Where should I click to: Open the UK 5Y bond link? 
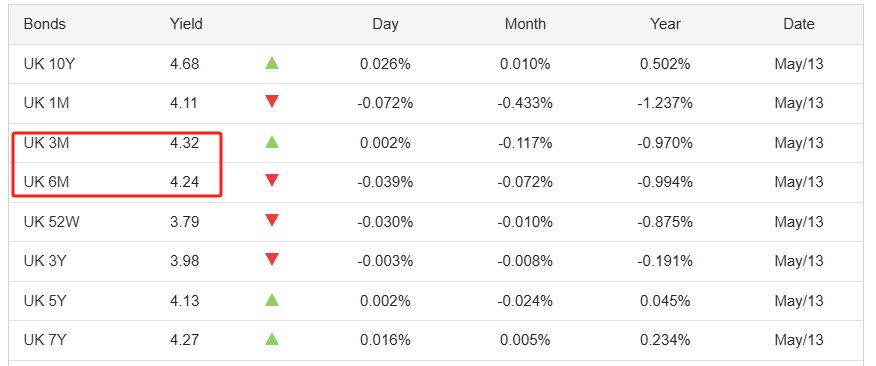point(45,301)
